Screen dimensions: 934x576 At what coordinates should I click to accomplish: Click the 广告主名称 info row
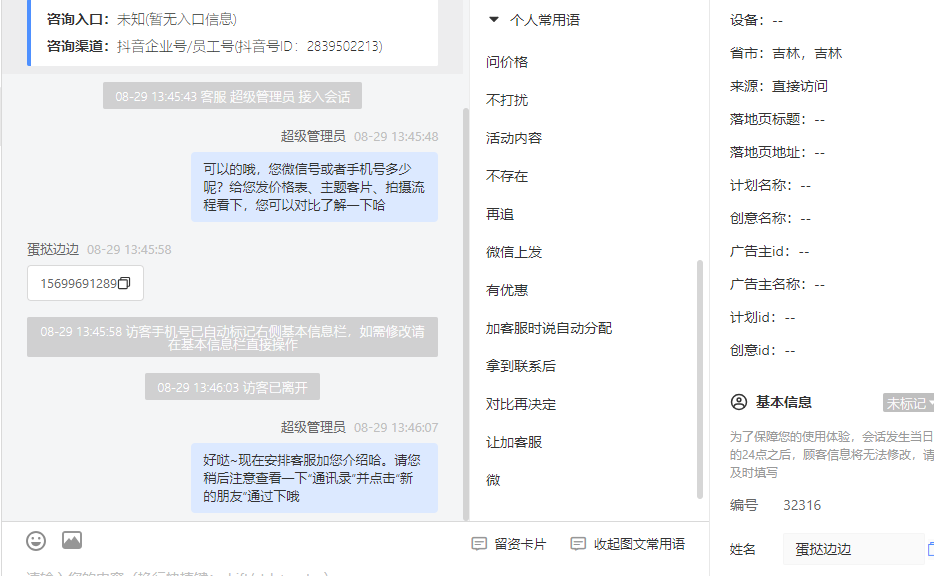pyautogui.click(x=777, y=285)
